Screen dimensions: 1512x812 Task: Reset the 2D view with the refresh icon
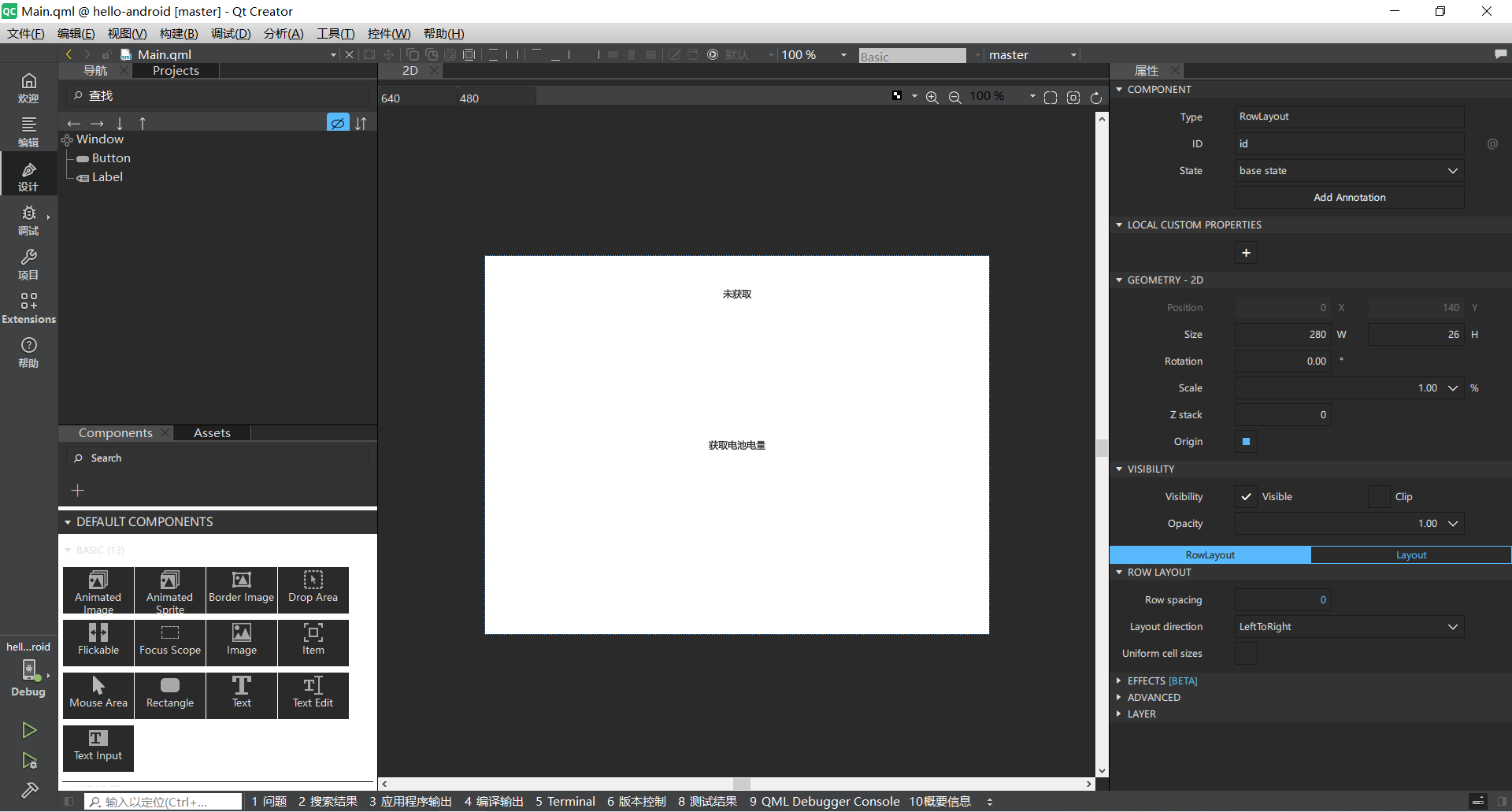(1096, 98)
